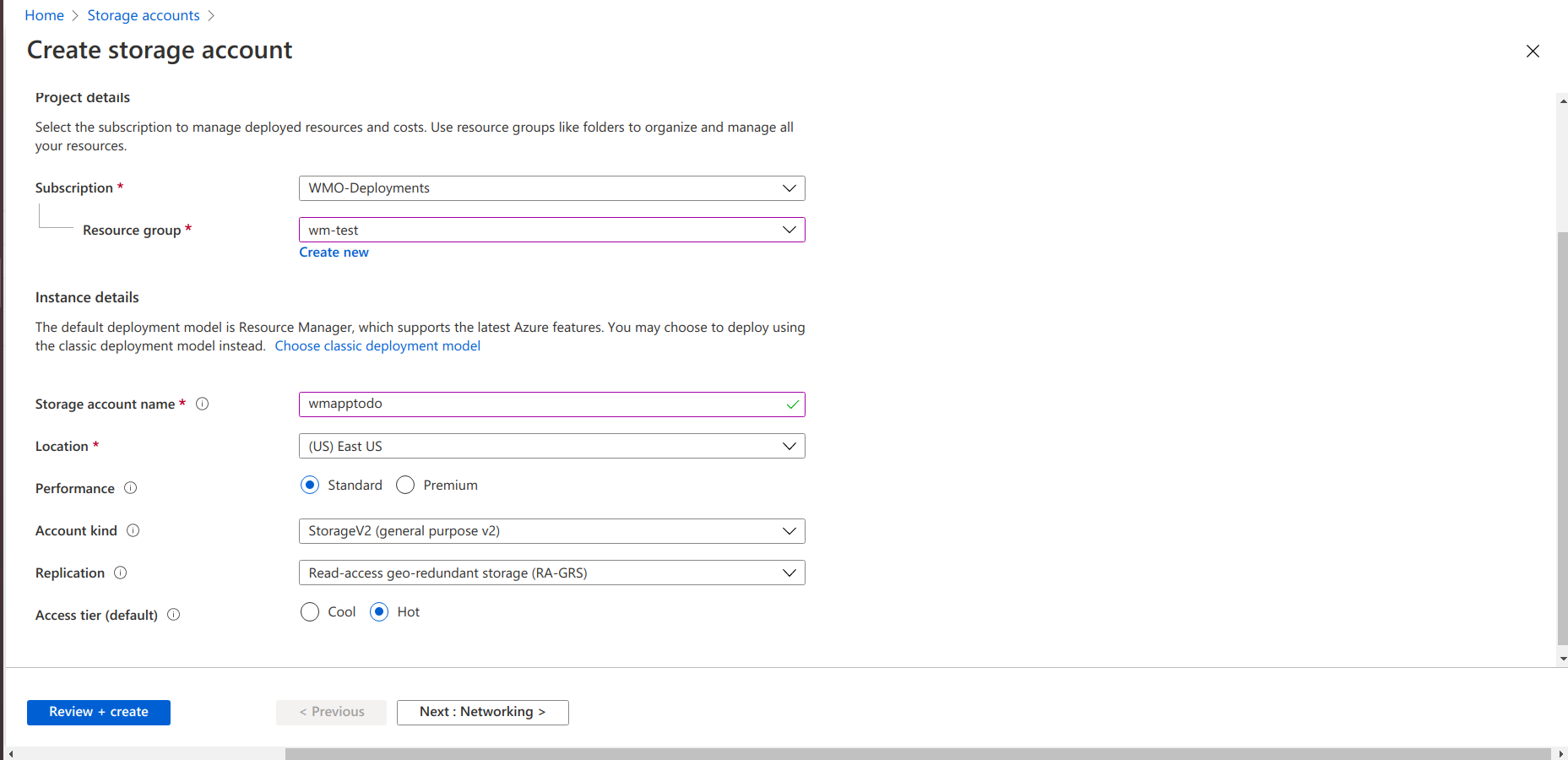Click the Replication info icon
Screen dimensions: 1568x760
(121, 573)
